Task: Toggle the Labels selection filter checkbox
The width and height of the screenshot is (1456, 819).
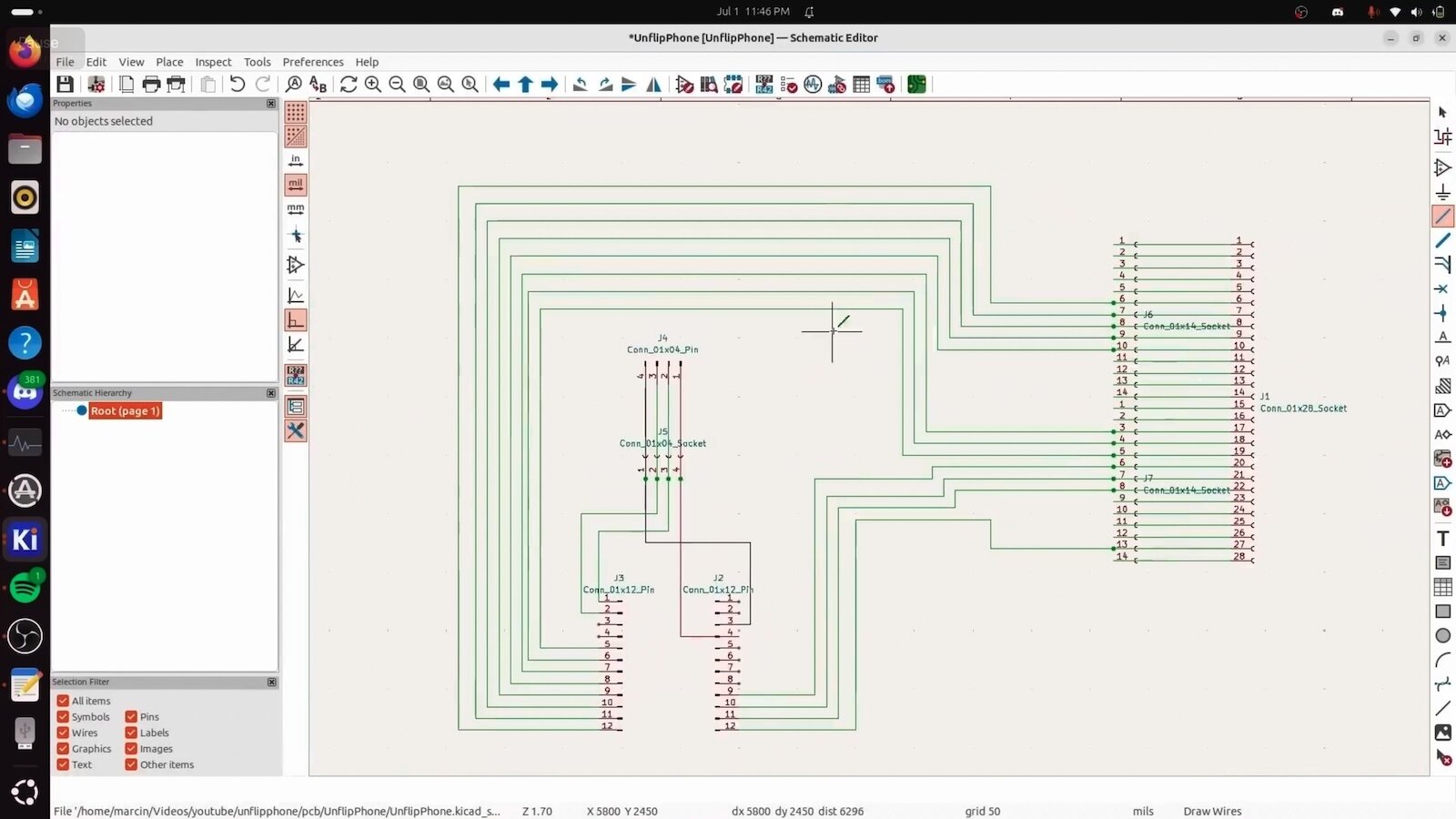Action: pyautogui.click(x=132, y=733)
